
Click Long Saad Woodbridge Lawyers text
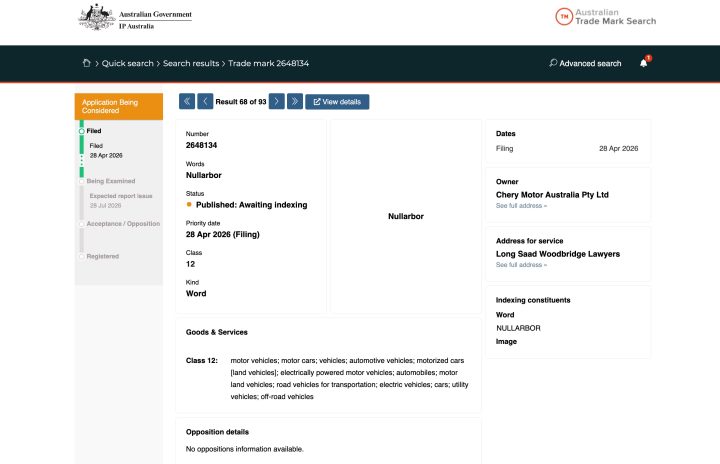click(558, 254)
